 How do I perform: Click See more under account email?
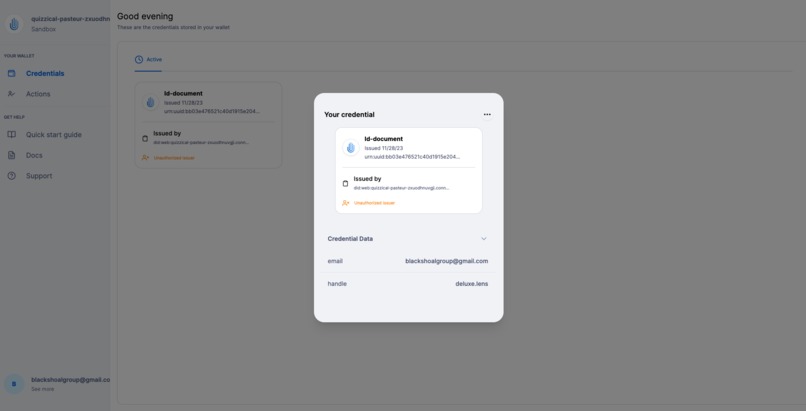click(x=42, y=389)
